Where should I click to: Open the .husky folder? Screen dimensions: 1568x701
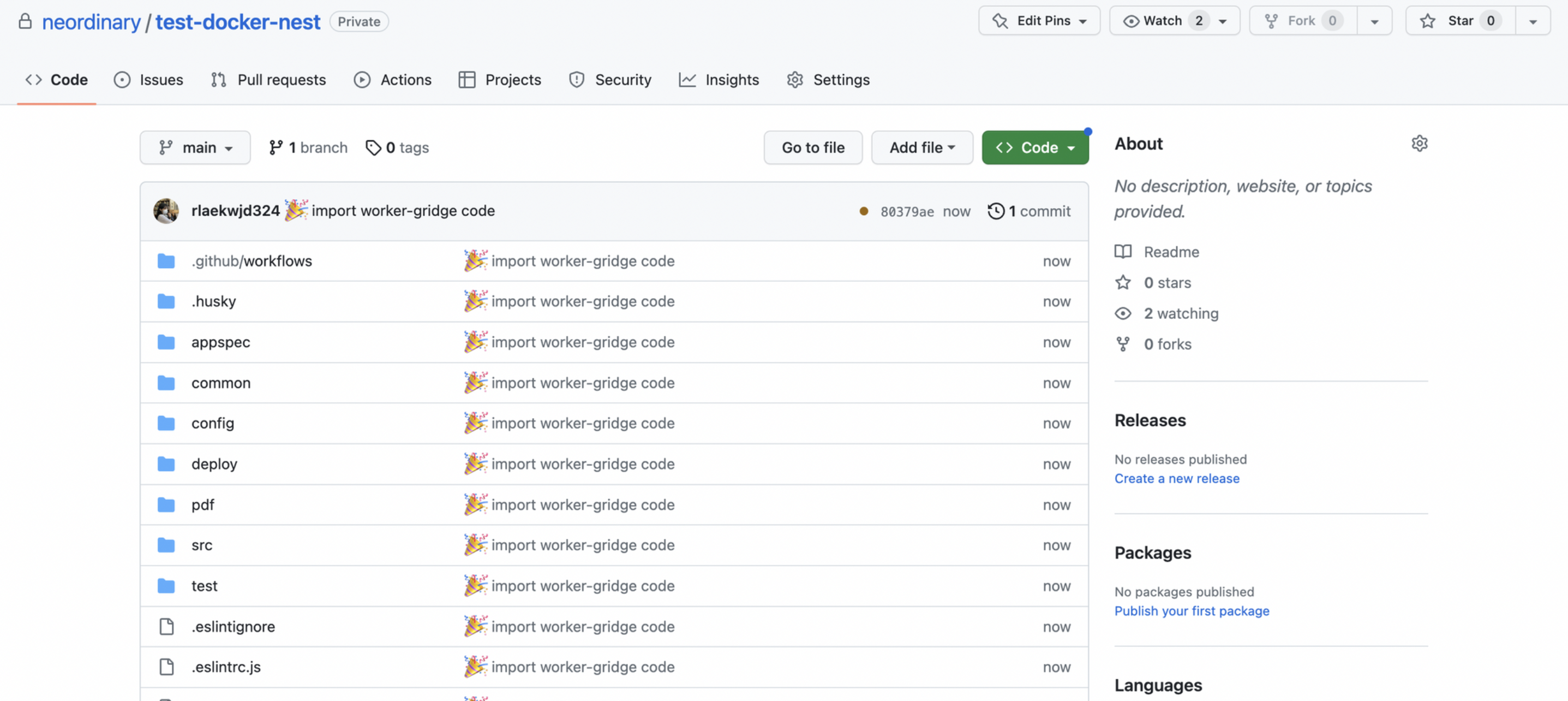tap(214, 301)
